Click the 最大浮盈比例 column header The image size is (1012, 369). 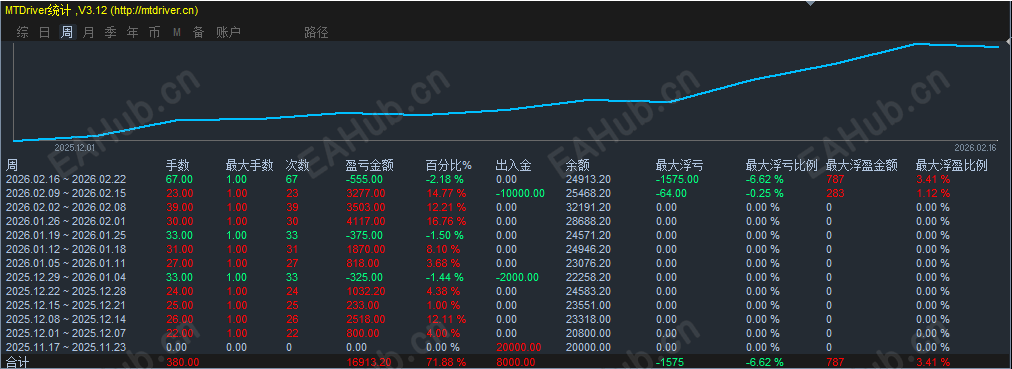(951, 165)
